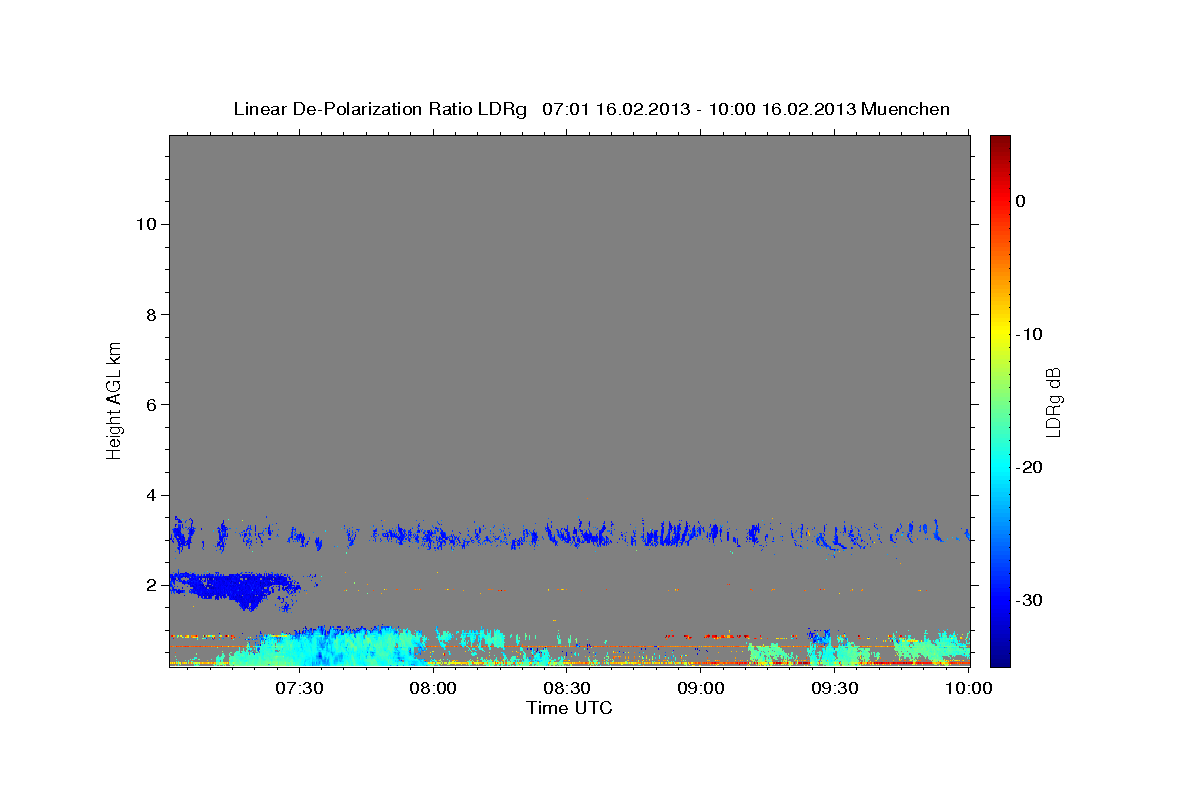Click the 10:00 time tick label
Viewport: 1200px width, 800px height.
pyautogui.click(x=969, y=688)
